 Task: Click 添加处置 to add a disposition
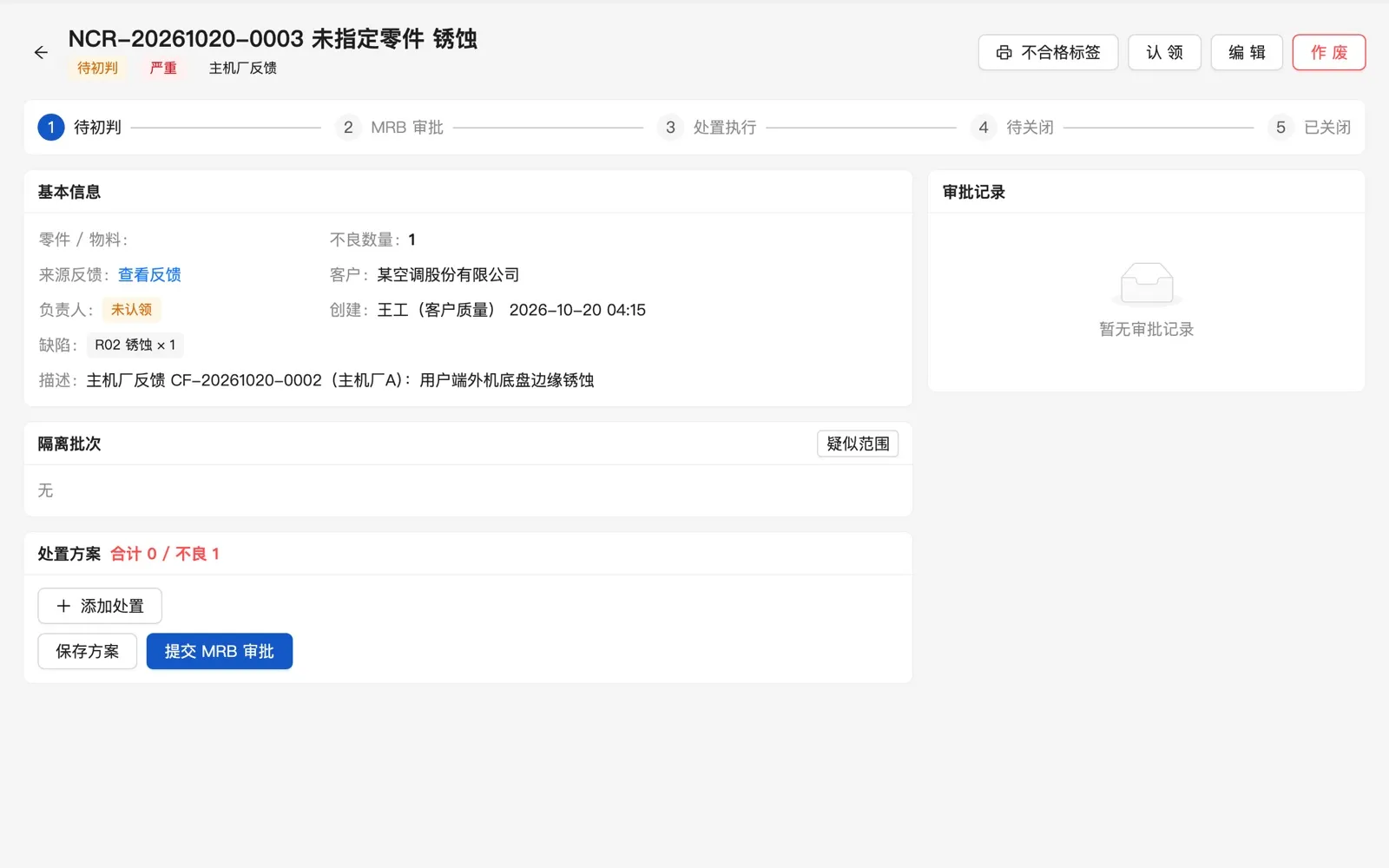100,606
